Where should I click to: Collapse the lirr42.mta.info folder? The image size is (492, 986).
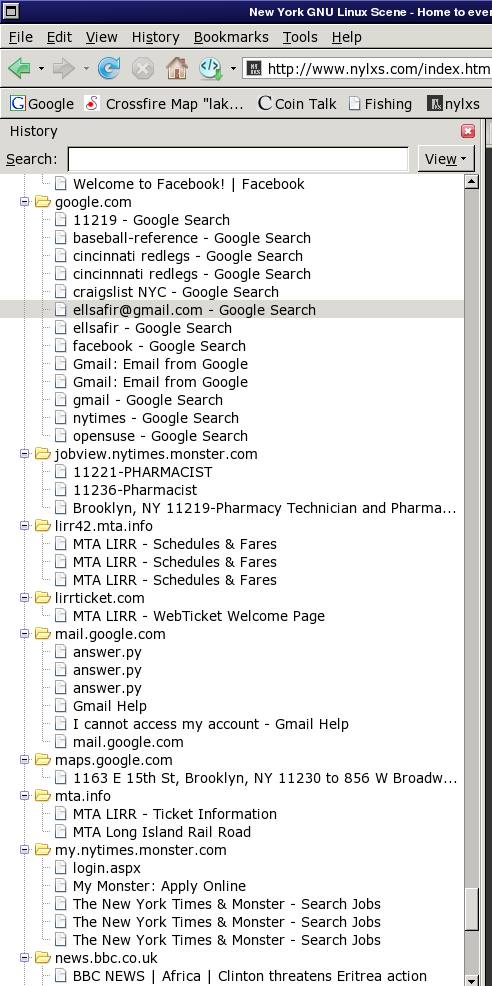click(25, 526)
